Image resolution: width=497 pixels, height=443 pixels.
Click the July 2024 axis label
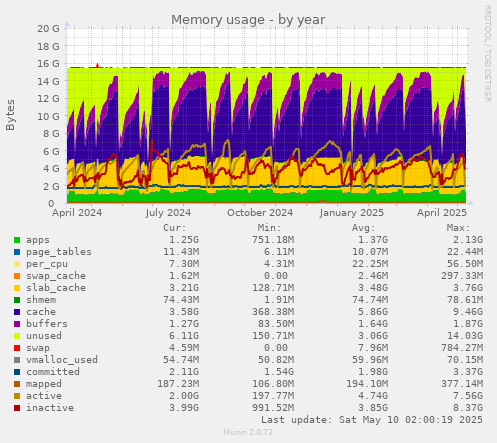(x=168, y=213)
